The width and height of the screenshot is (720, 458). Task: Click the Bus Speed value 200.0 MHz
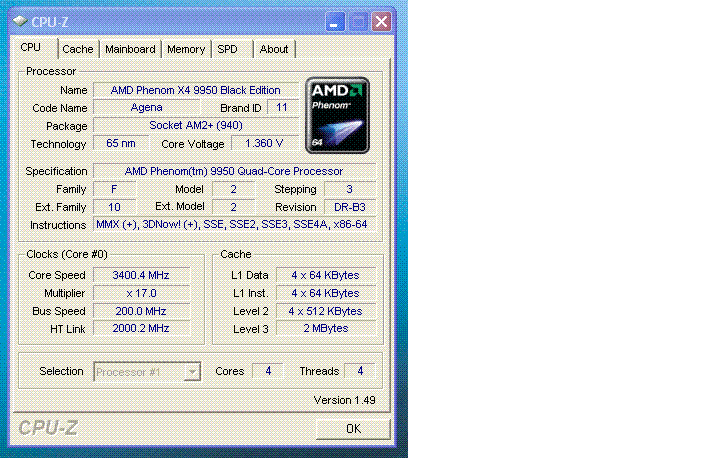click(141, 311)
